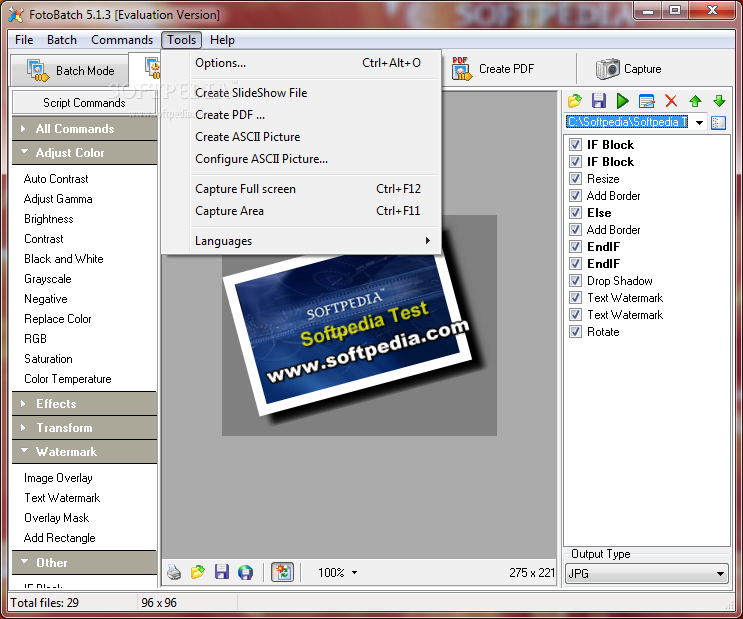This screenshot has height=619, width=743.
Task: Click the icon beside script path dropdown
Action: [718, 122]
